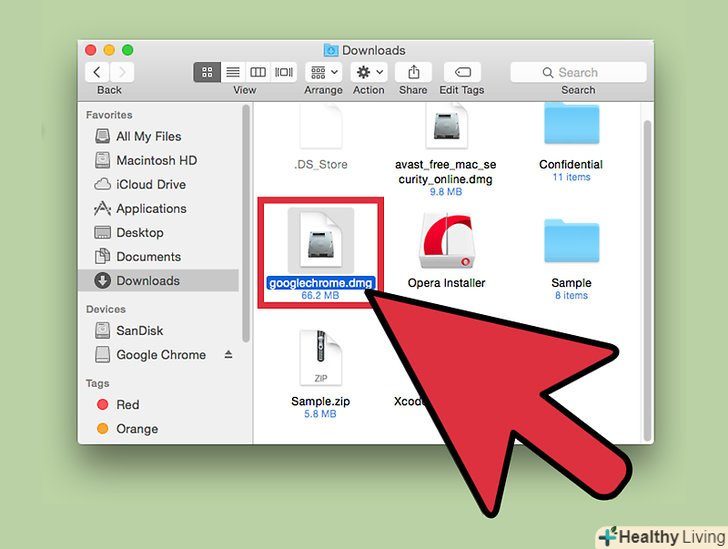Switch to list view

click(233, 72)
